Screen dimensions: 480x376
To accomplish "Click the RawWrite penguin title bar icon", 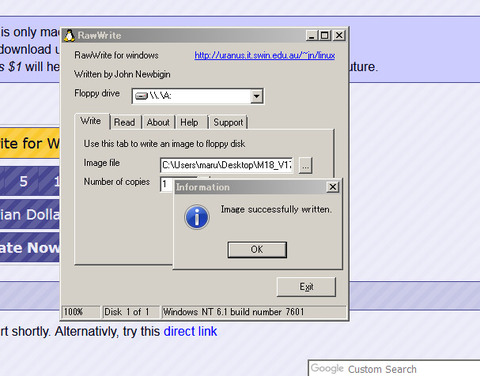I will [x=69, y=35].
